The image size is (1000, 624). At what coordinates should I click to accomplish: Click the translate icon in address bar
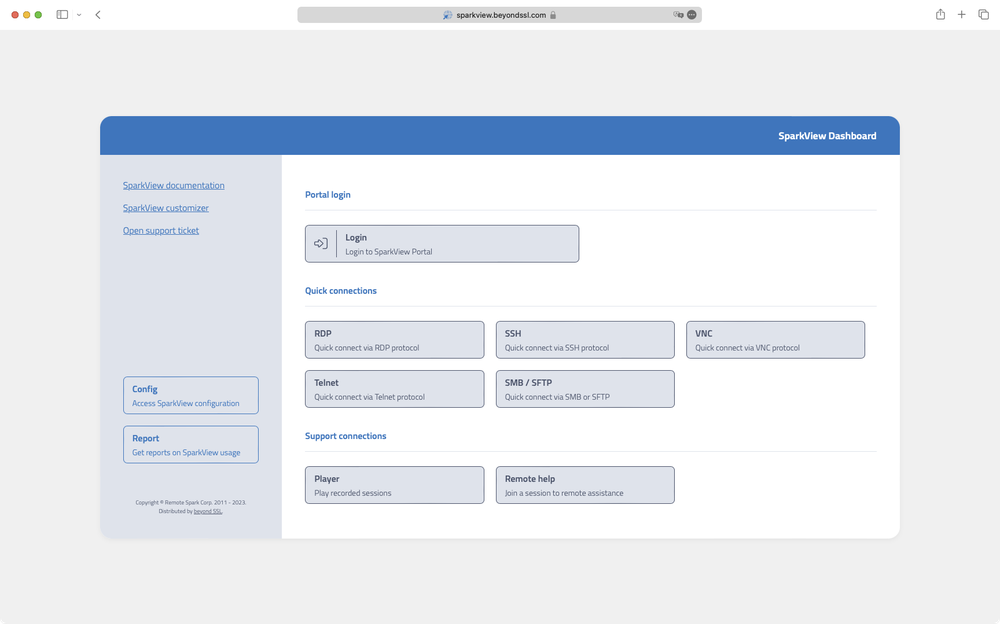pyautogui.click(x=678, y=15)
